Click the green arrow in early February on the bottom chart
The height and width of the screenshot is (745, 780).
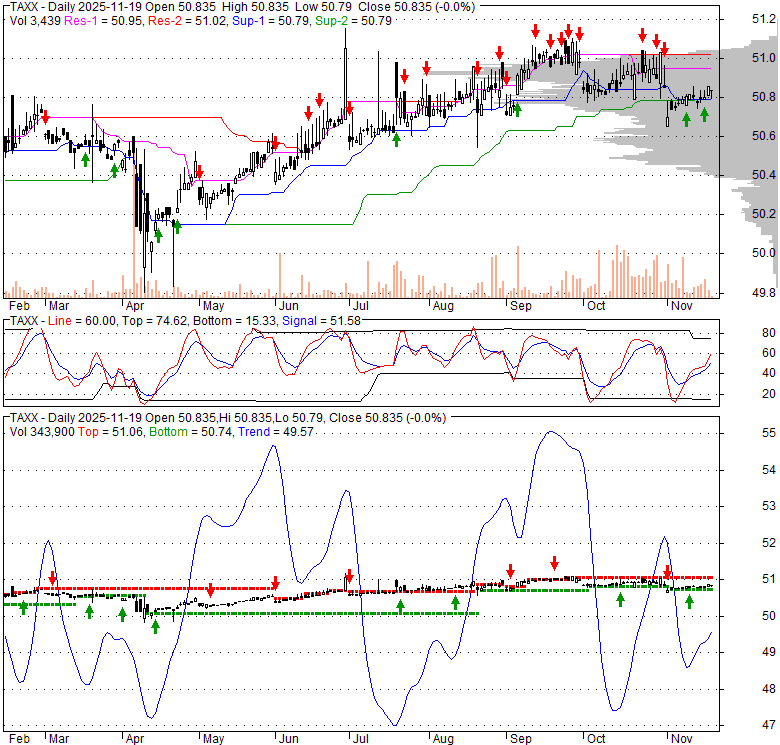(23, 607)
